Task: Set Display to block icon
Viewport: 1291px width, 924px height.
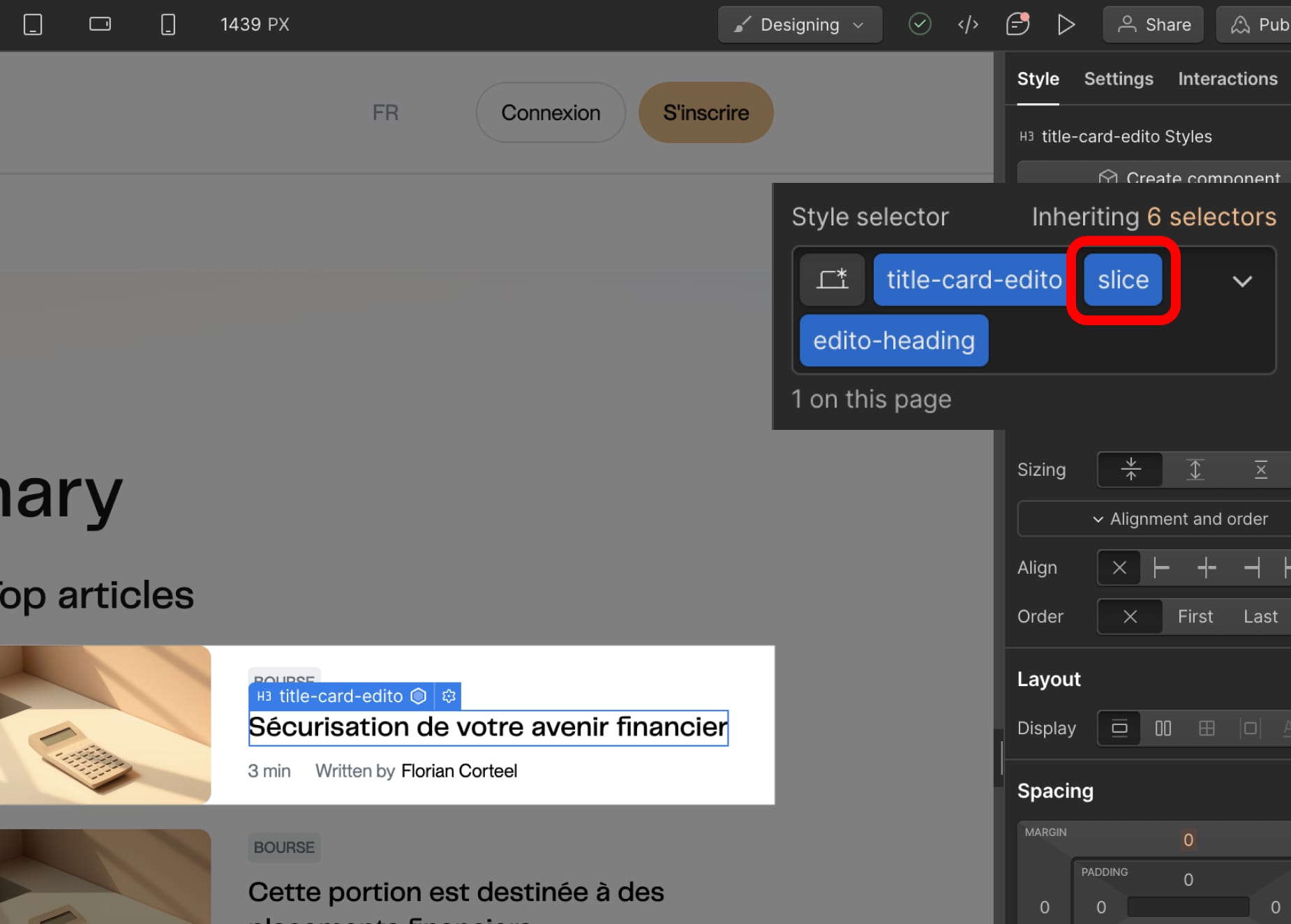Action: coord(1119,729)
